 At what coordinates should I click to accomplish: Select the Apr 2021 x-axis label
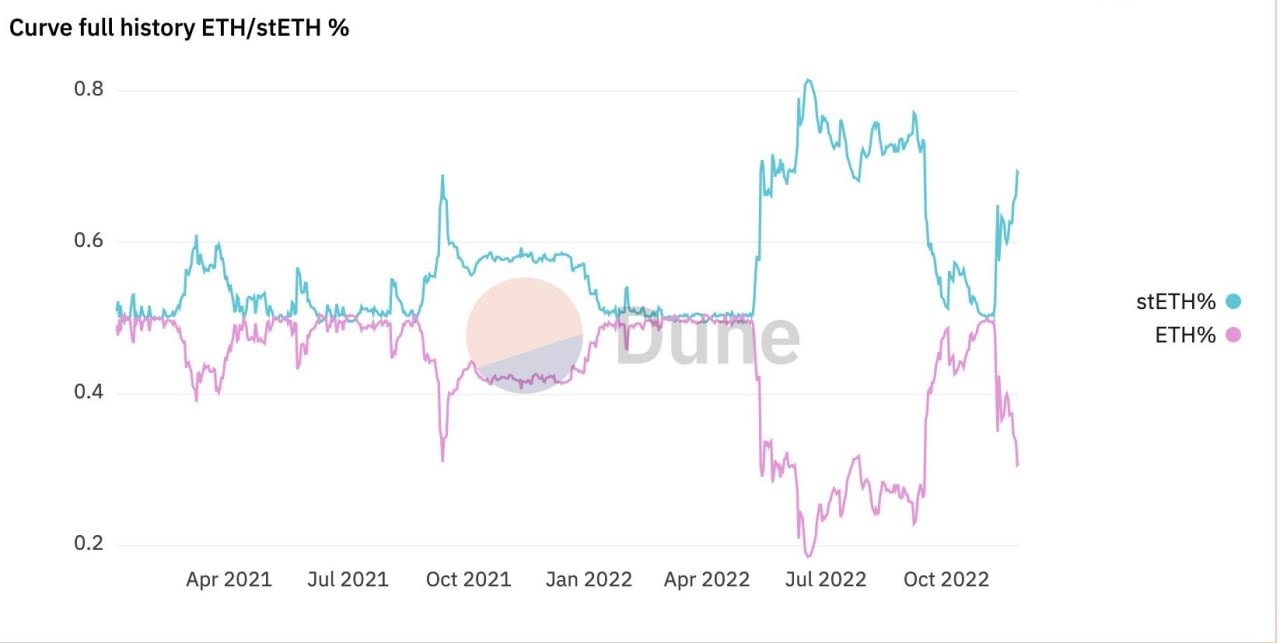[229, 579]
